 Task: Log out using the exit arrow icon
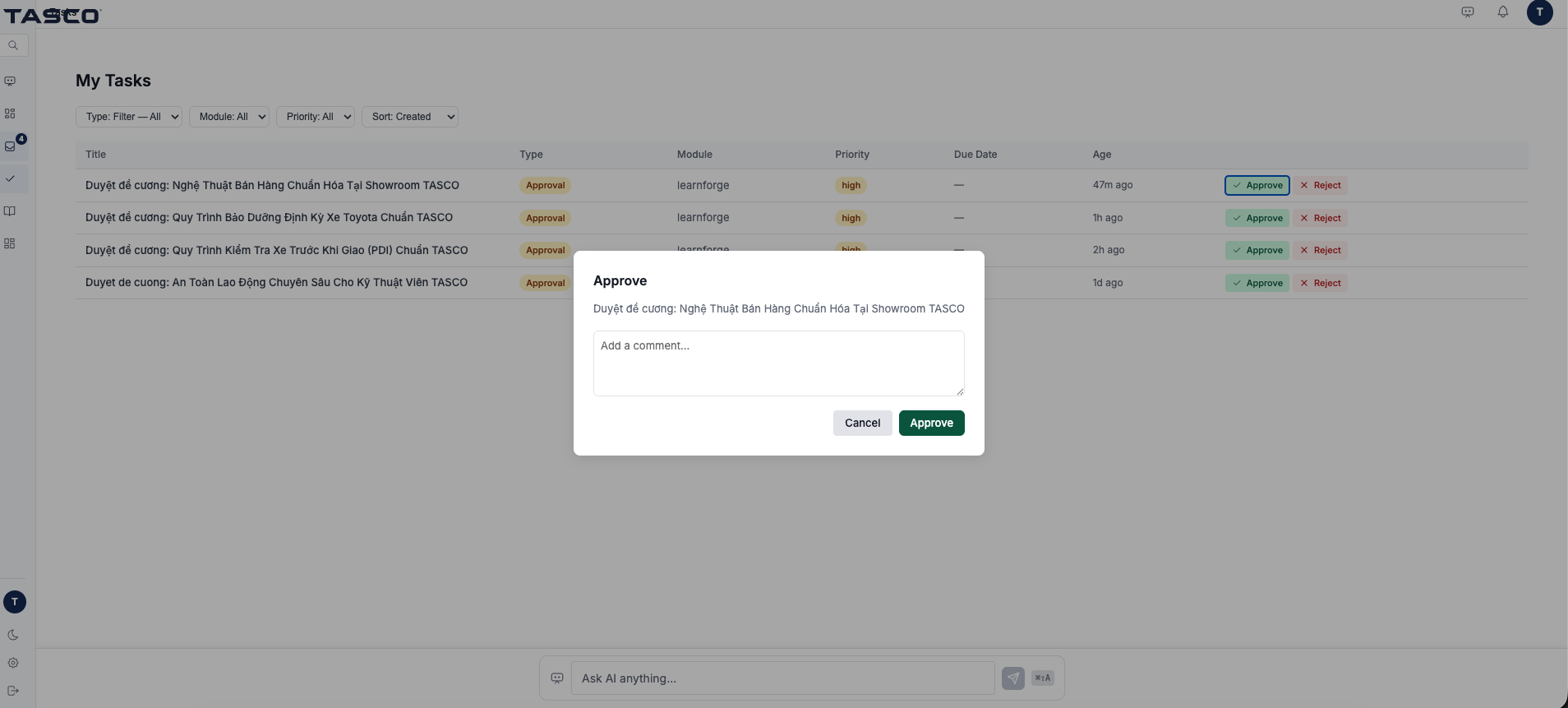(13, 691)
